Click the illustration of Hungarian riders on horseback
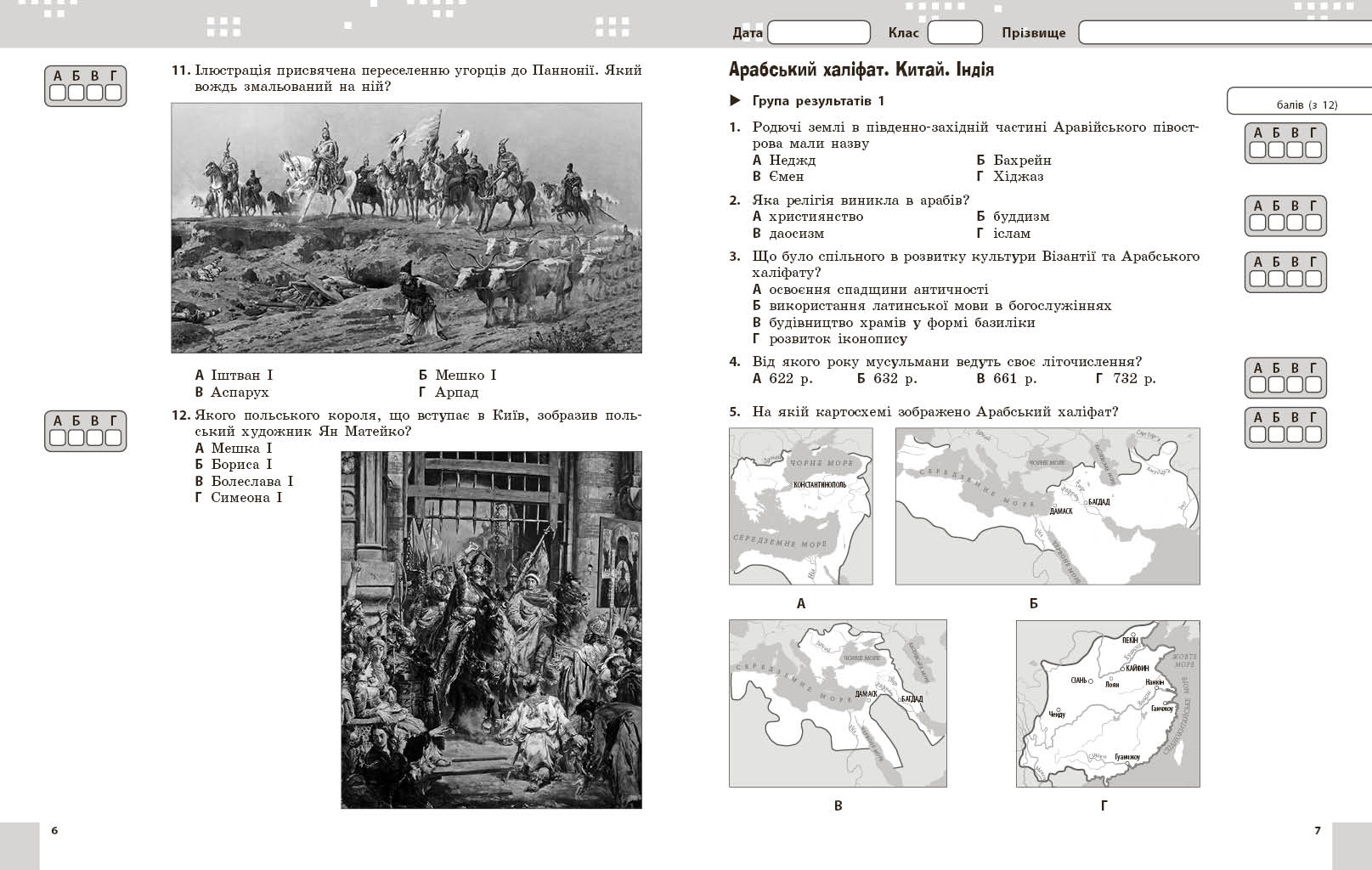The height and width of the screenshot is (870, 1372). [x=406, y=228]
